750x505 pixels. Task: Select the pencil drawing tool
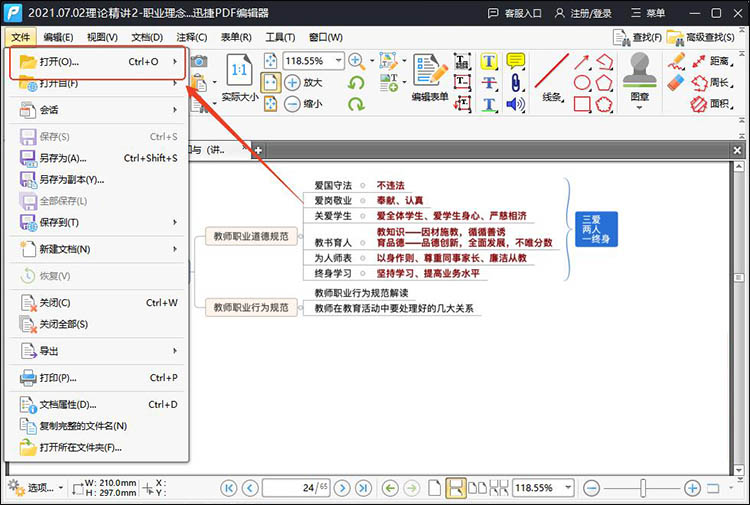point(676,61)
